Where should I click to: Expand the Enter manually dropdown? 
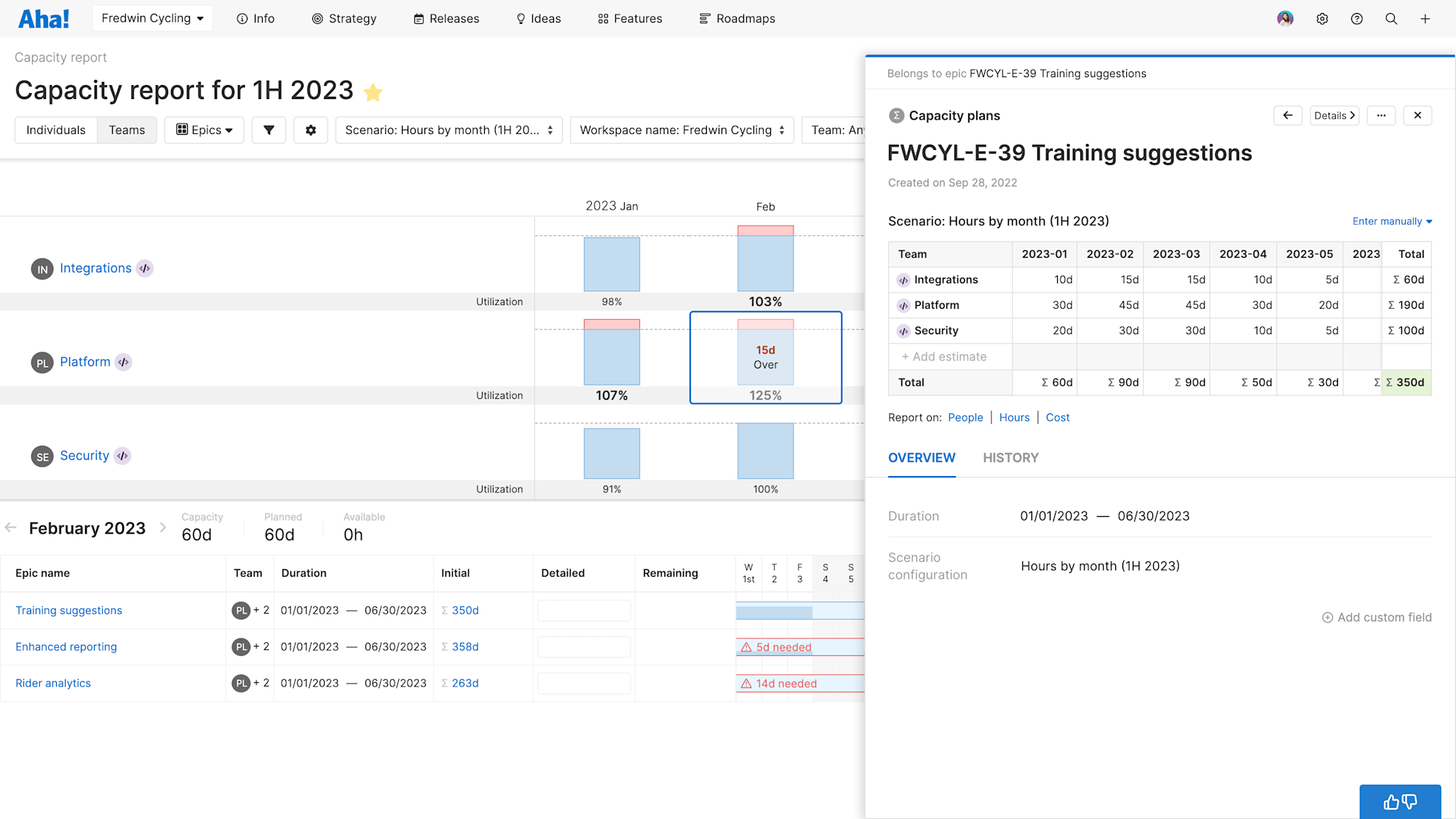tap(1391, 221)
